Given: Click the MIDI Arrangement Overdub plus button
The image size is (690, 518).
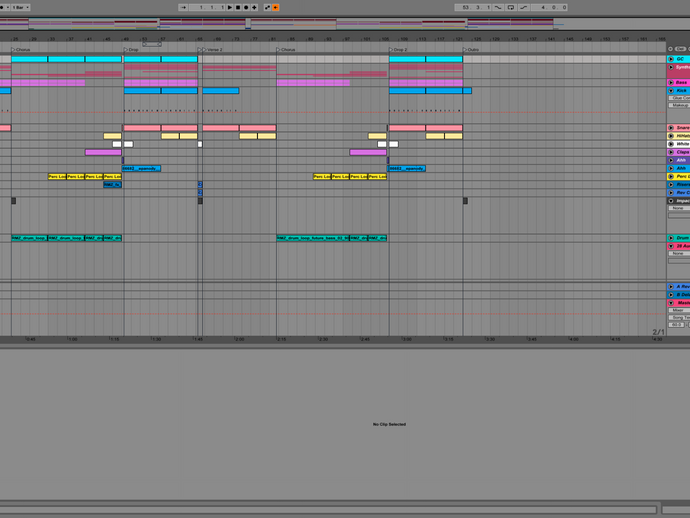Looking at the screenshot, I should coord(254,7).
